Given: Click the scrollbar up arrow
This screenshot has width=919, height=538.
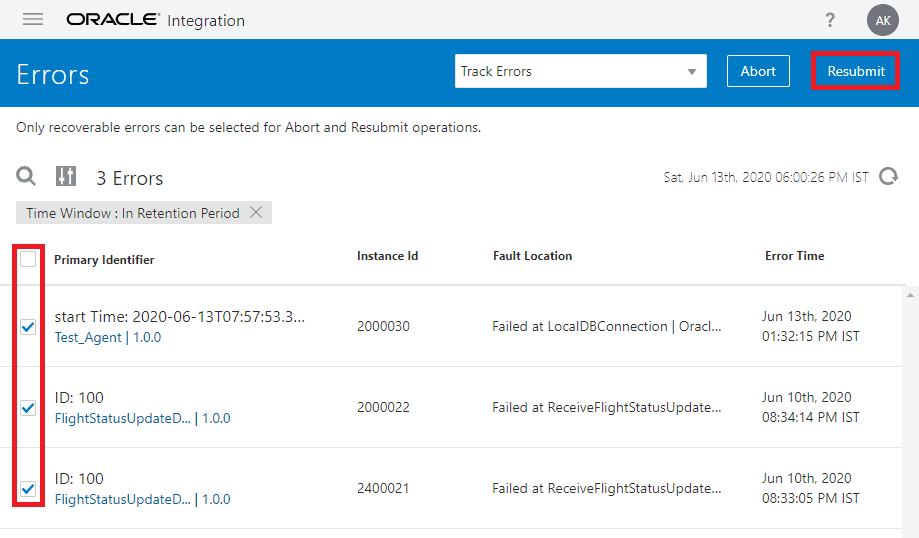Looking at the screenshot, I should (x=910, y=295).
